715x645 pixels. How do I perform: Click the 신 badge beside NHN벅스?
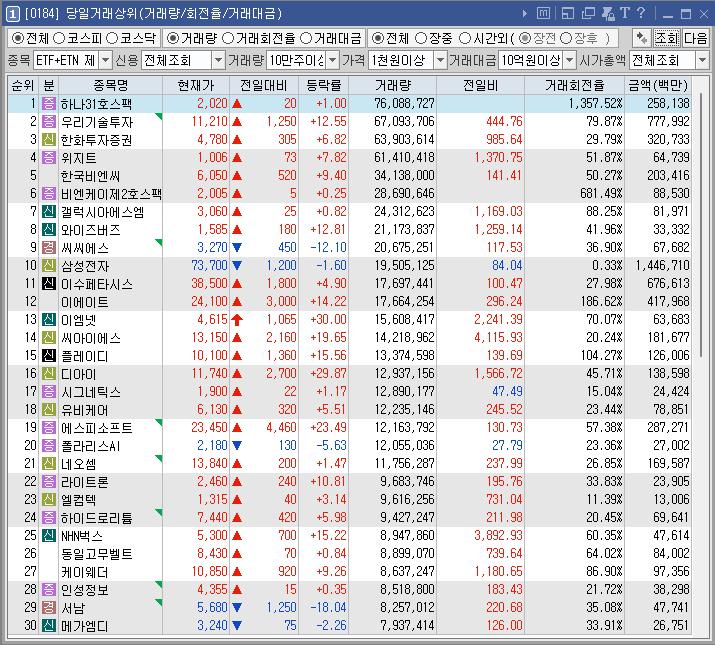tap(49, 536)
